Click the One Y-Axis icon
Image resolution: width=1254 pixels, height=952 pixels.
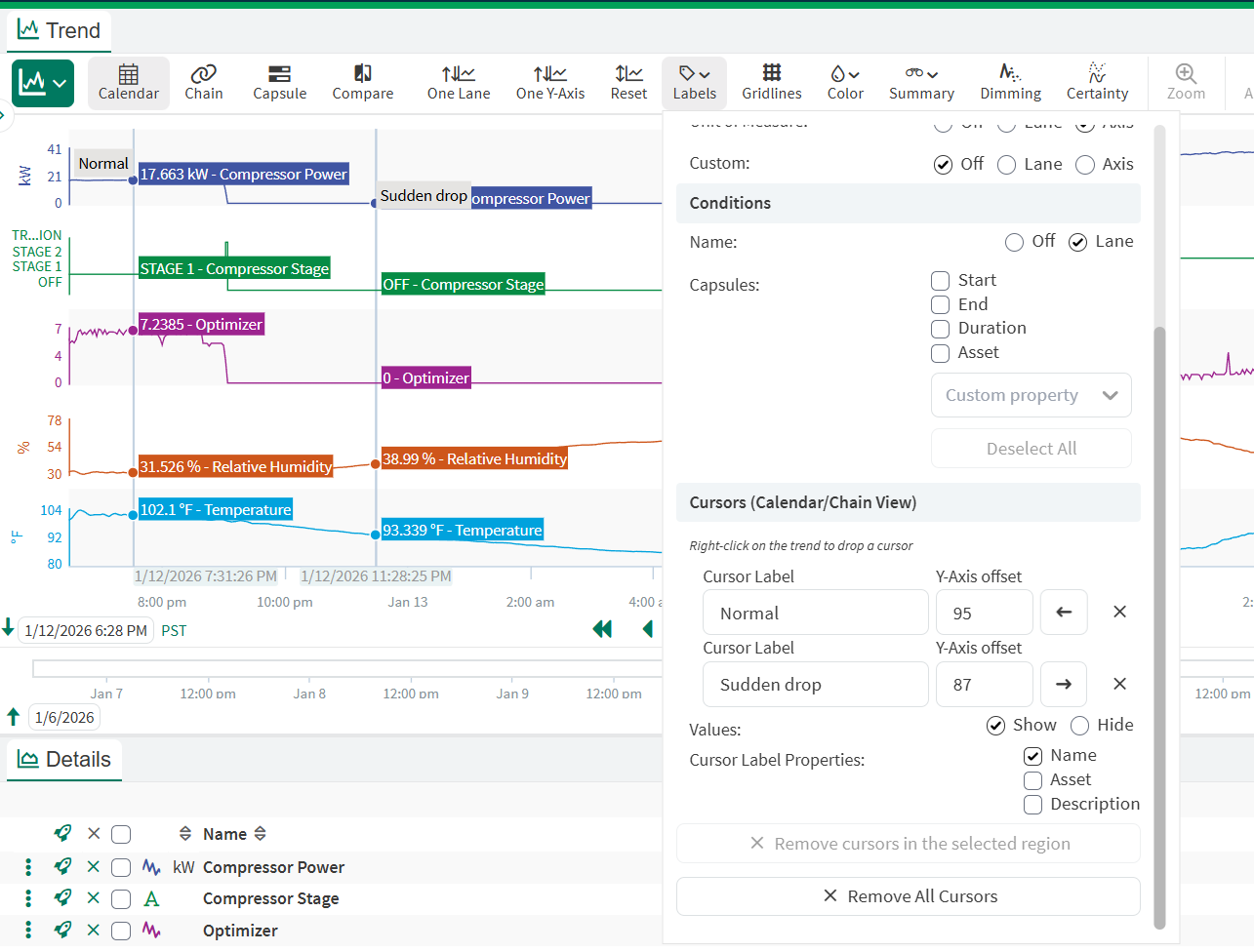(x=549, y=82)
